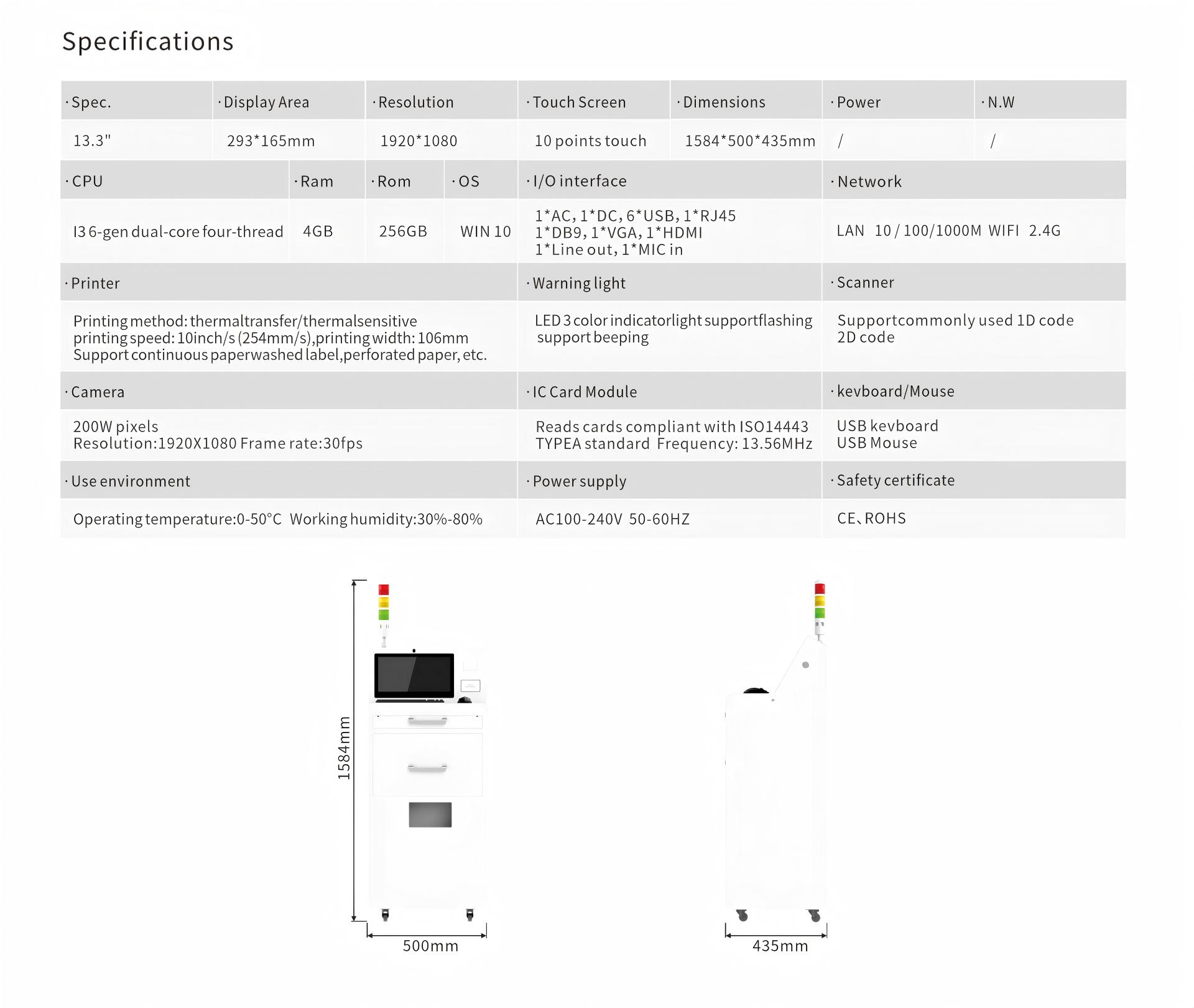Click the Network header cell

coord(974,180)
